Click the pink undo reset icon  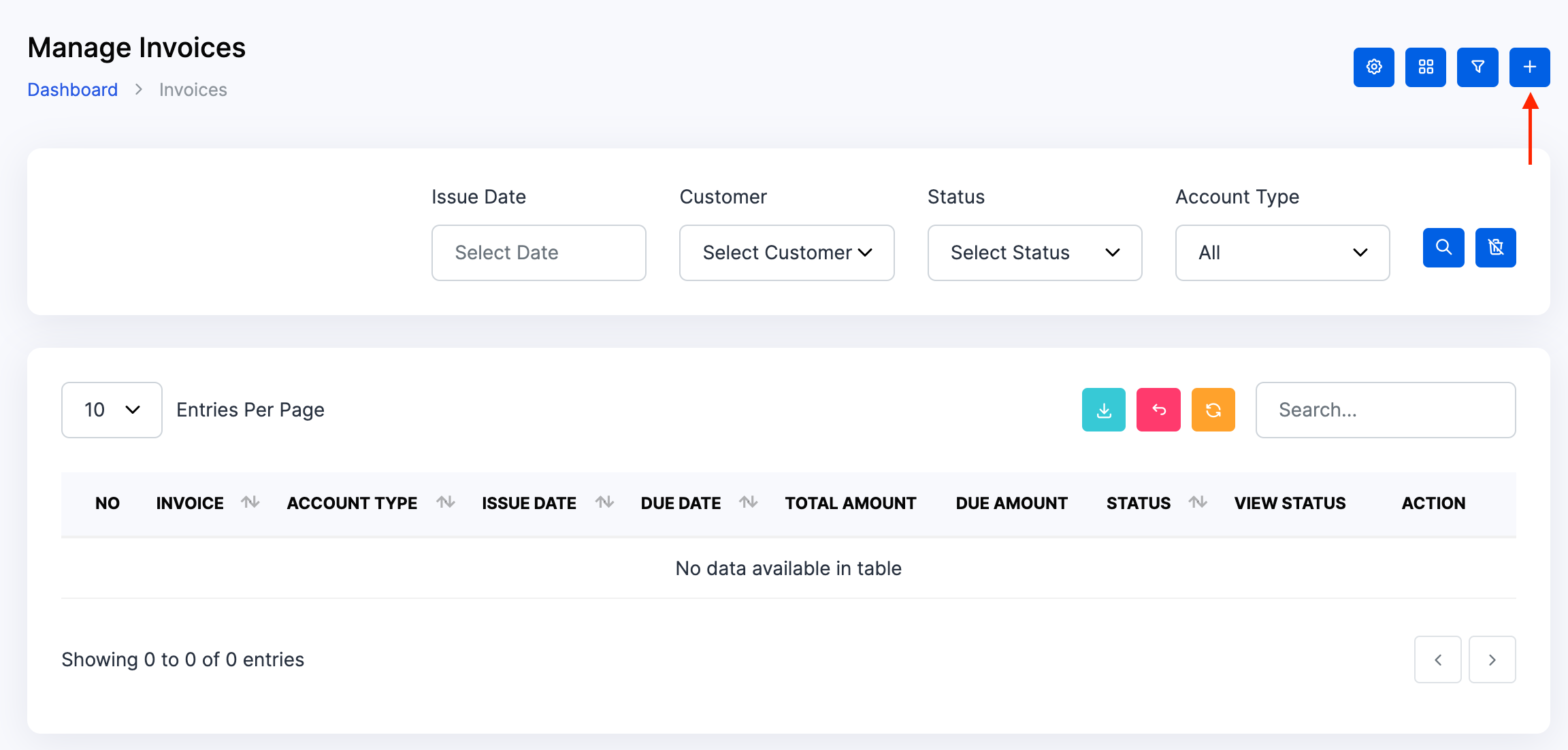1158,410
